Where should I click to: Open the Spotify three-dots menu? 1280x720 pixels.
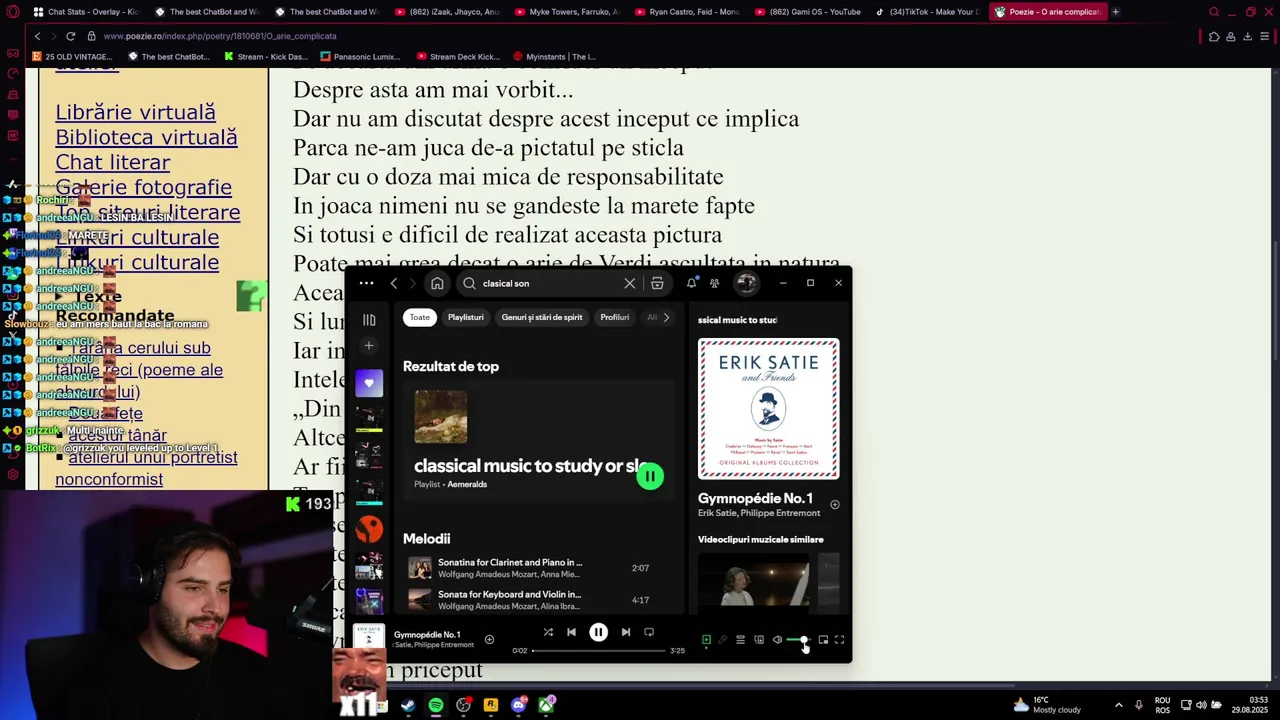(x=366, y=283)
